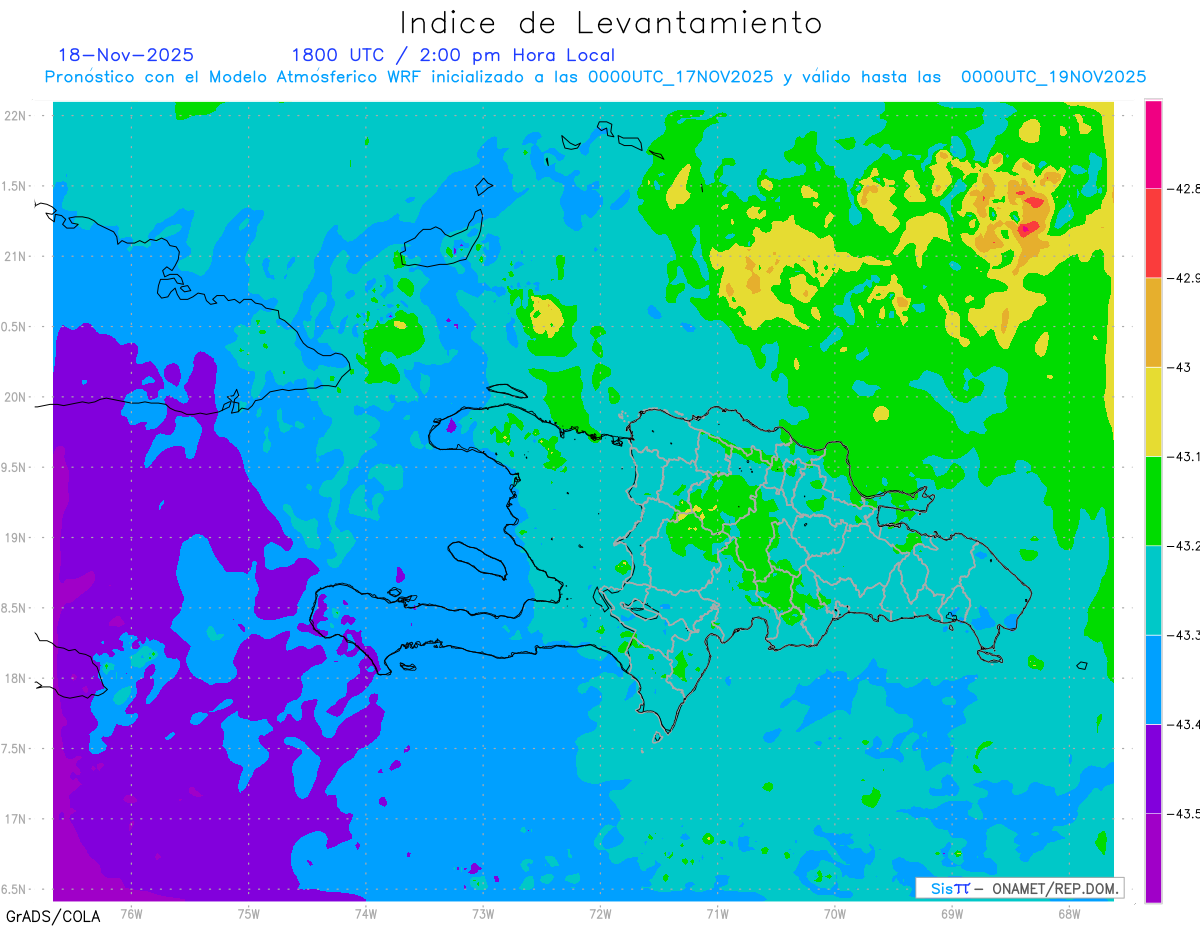The image size is (1200, 927).
Task: Click the "20N" latitude label
Action: (x=16, y=397)
